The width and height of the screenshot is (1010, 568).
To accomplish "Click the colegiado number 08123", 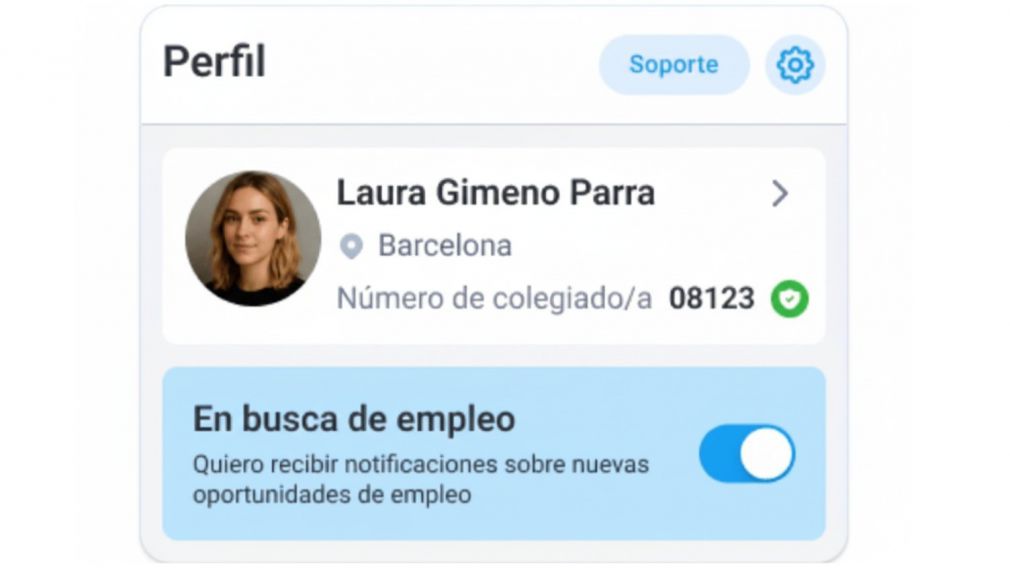I will (x=712, y=298).
